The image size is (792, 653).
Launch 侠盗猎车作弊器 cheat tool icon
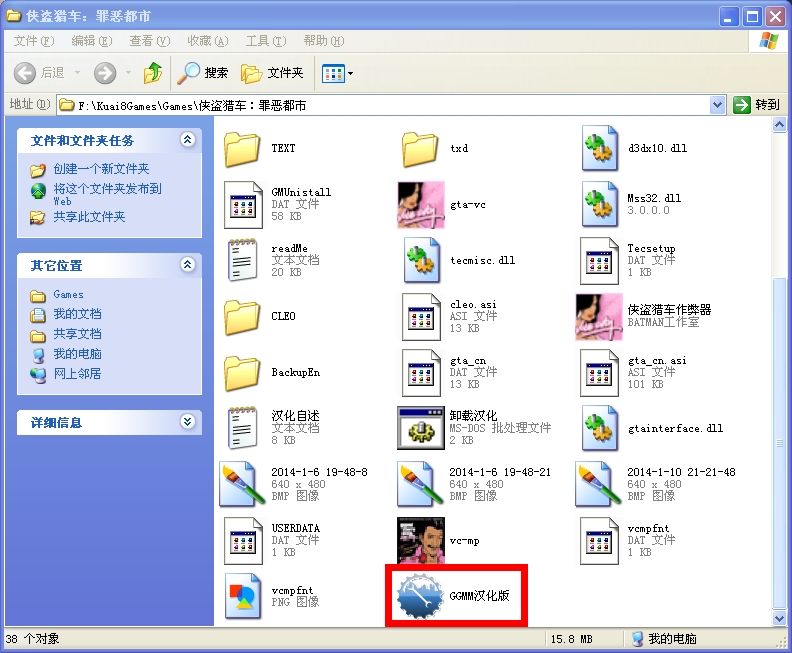pos(599,317)
